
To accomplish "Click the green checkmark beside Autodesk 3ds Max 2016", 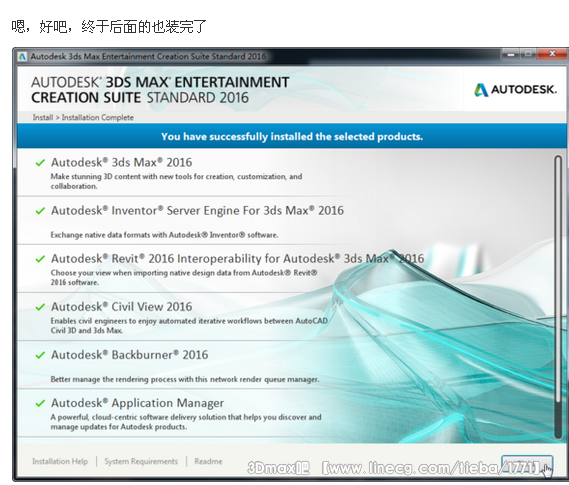I will click(x=40, y=163).
